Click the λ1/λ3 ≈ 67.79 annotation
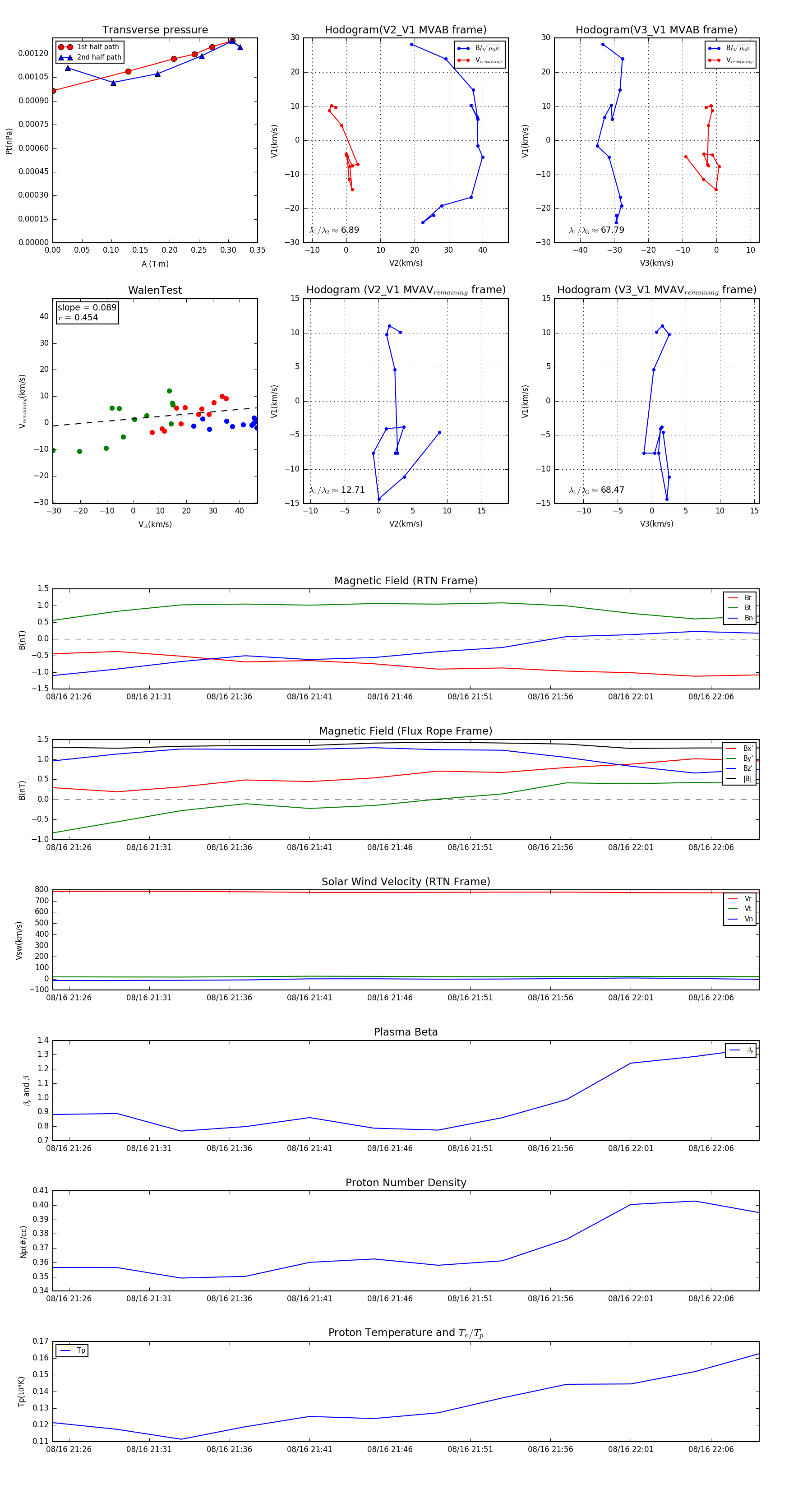The width and height of the screenshot is (812, 1489). coord(596,230)
